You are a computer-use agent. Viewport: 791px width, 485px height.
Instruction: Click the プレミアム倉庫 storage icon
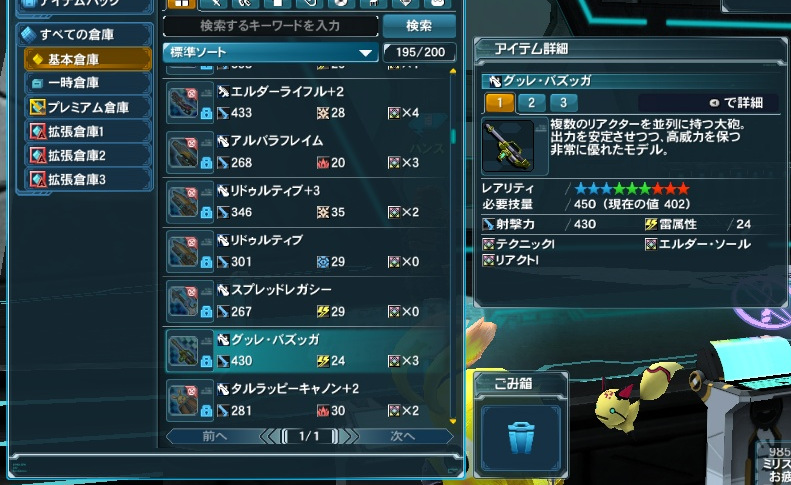pyautogui.click(x=37, y=107)
